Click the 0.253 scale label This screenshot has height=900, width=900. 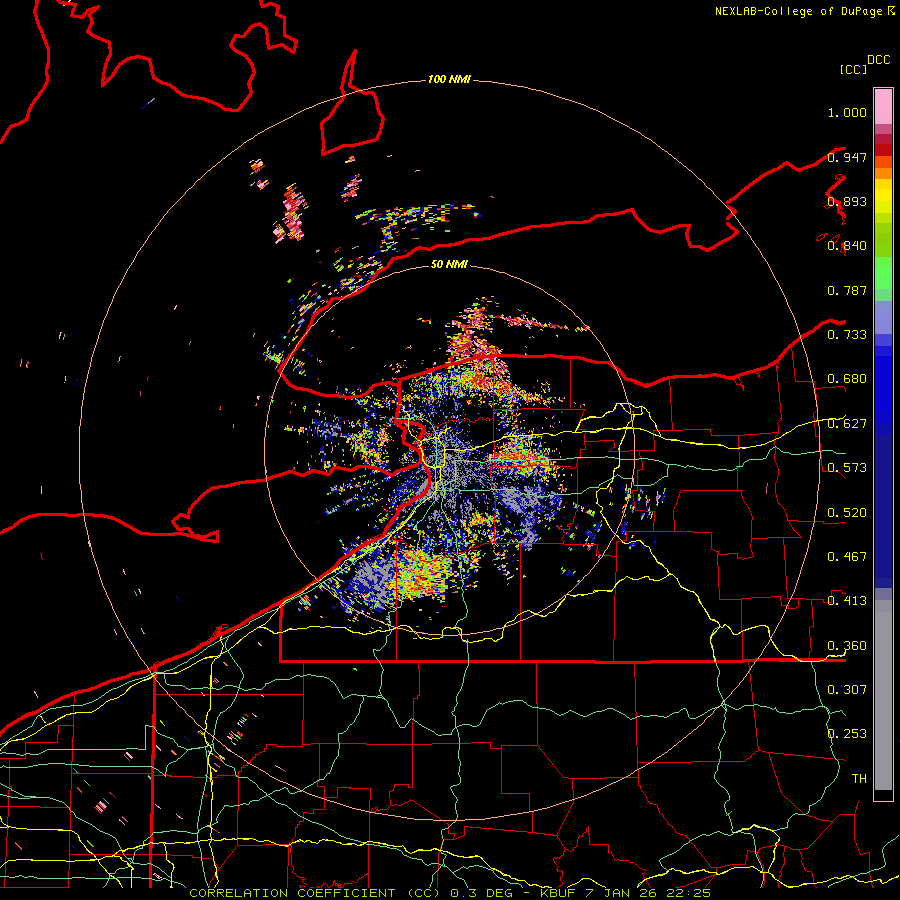tap(847, 734)
